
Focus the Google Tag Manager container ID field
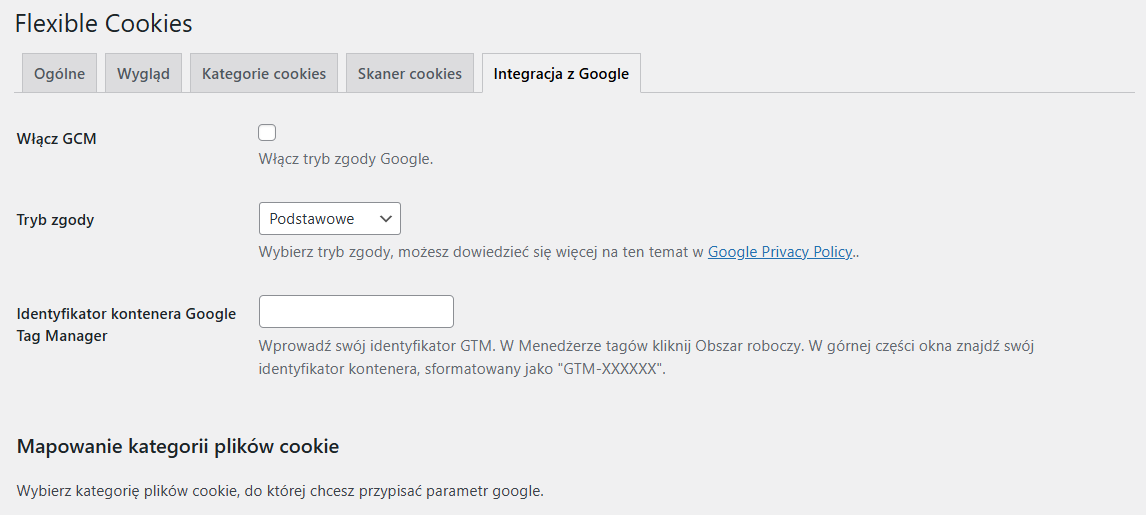[x=356, y=312]
